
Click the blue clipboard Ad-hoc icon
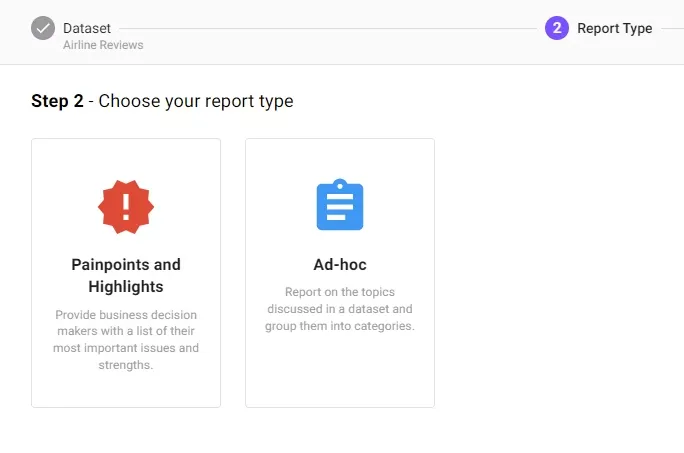pyautogui.click(x=340, y=204)
